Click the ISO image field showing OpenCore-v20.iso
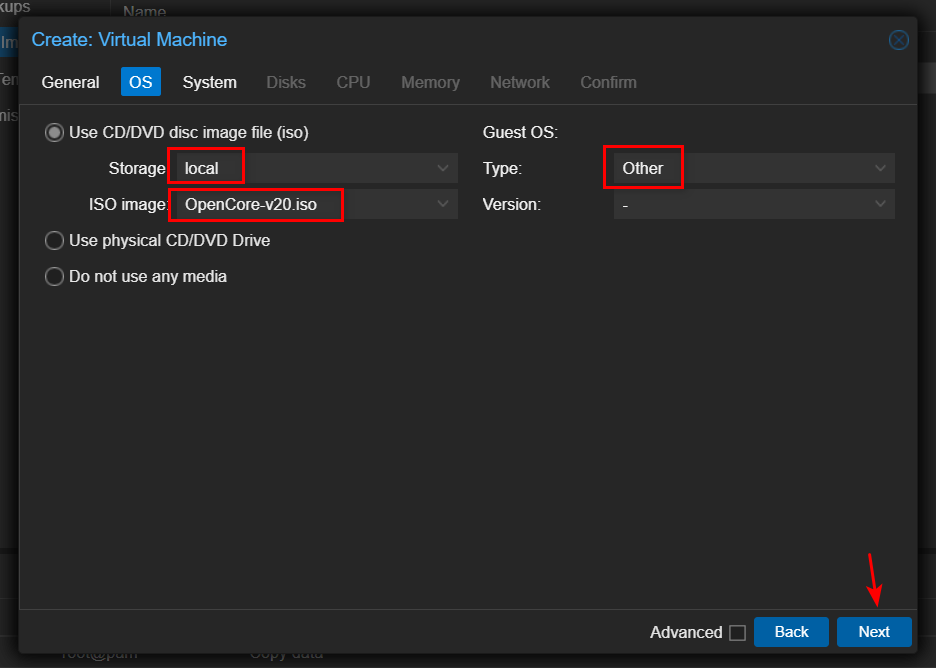This screenshot has width=936, height=668. [300, 204]
